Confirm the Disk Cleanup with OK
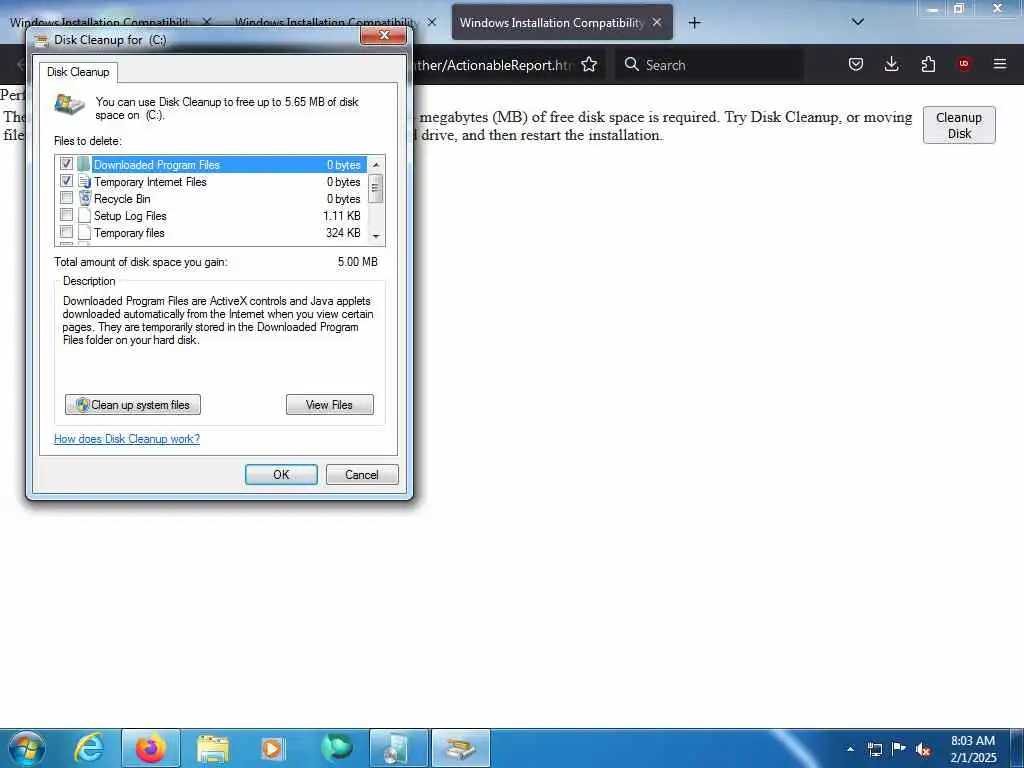 coord(281,475)
